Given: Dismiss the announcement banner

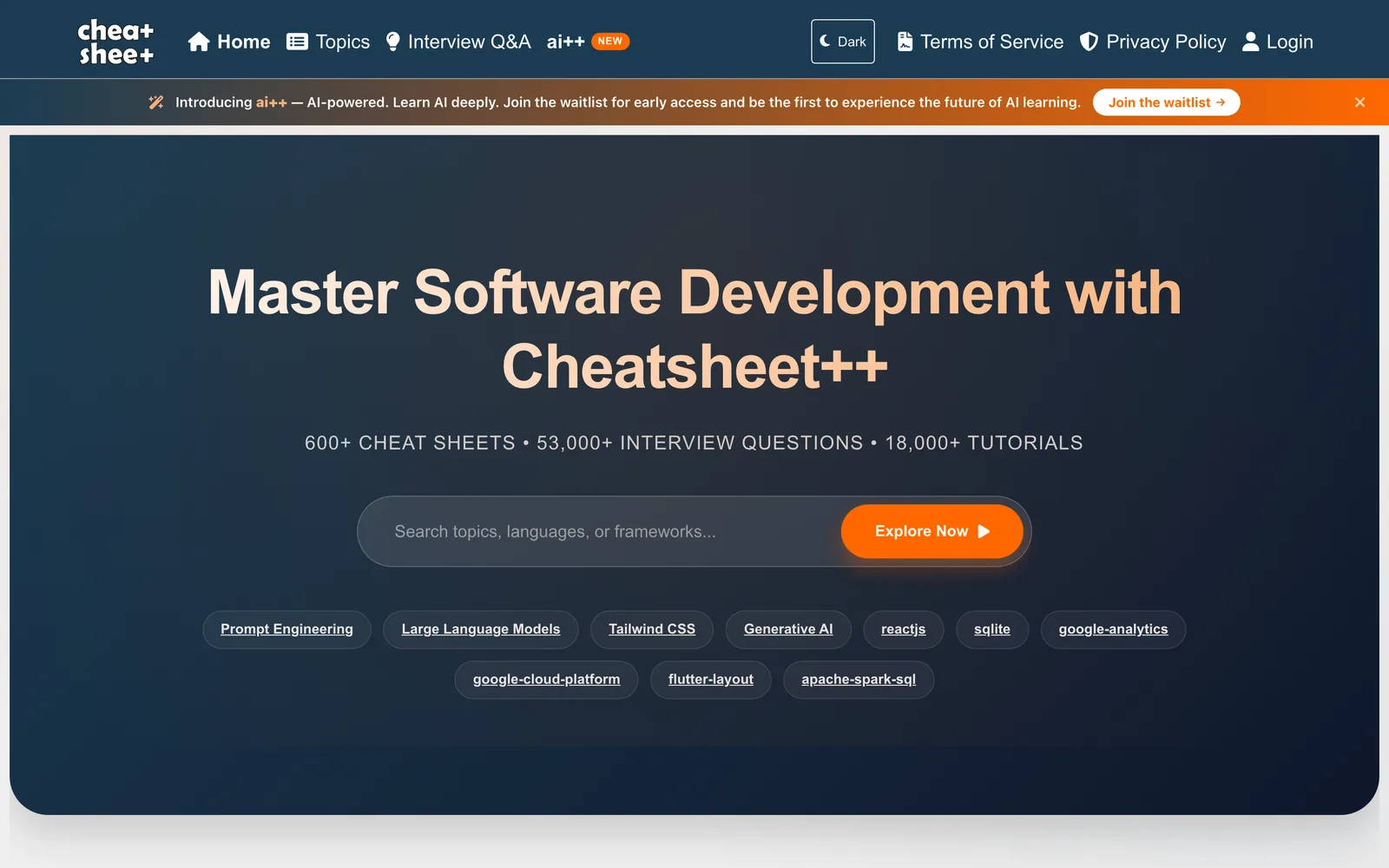Looking at the screenshot, I should click(1359, 102).
